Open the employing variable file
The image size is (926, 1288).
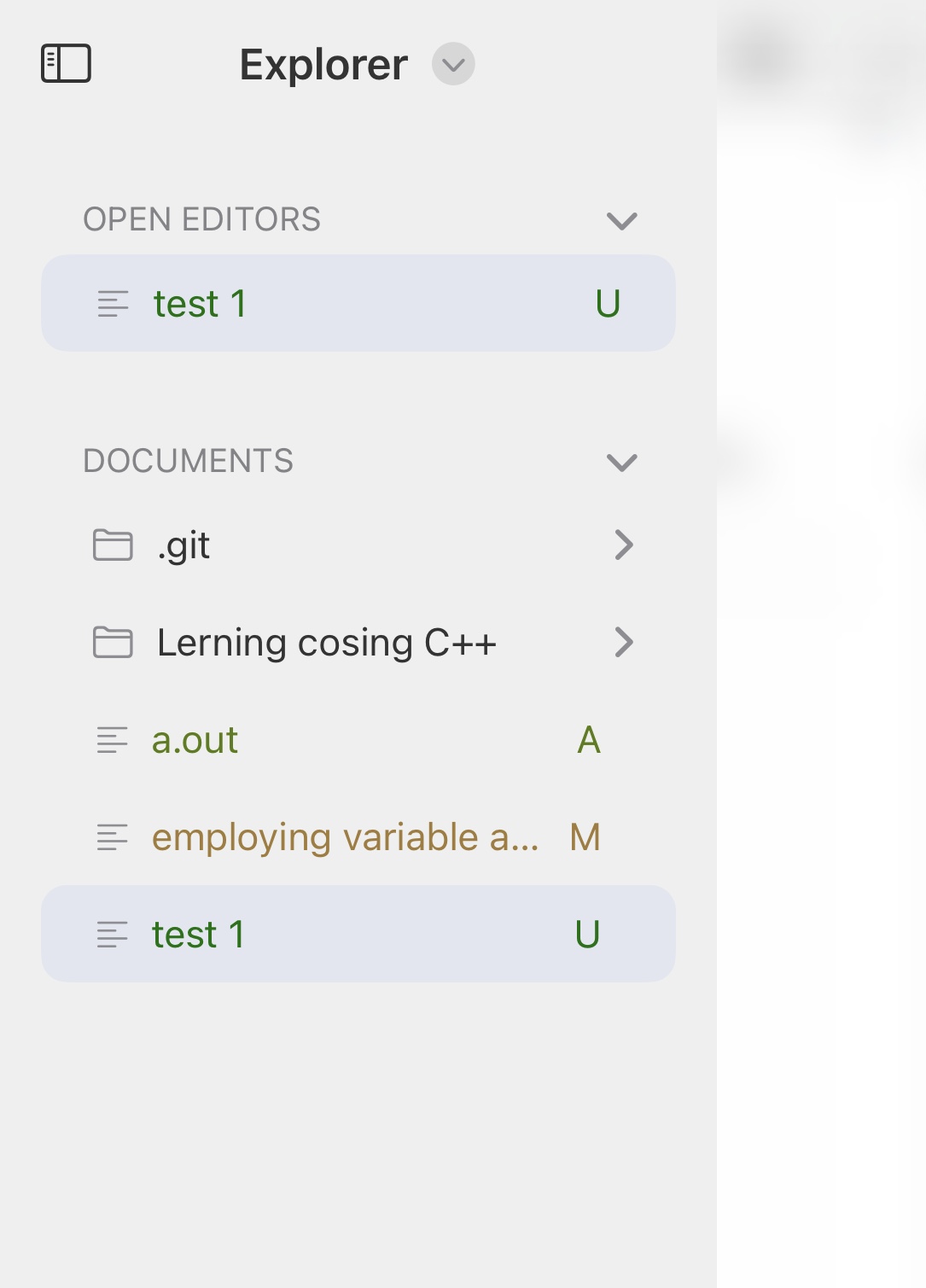(345, 837)
